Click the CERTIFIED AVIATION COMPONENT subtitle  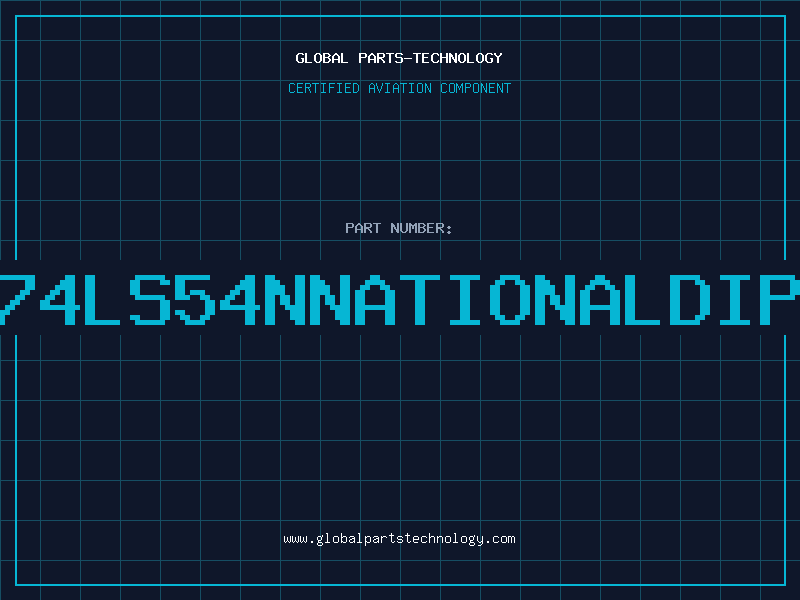(x=399, y=88)
